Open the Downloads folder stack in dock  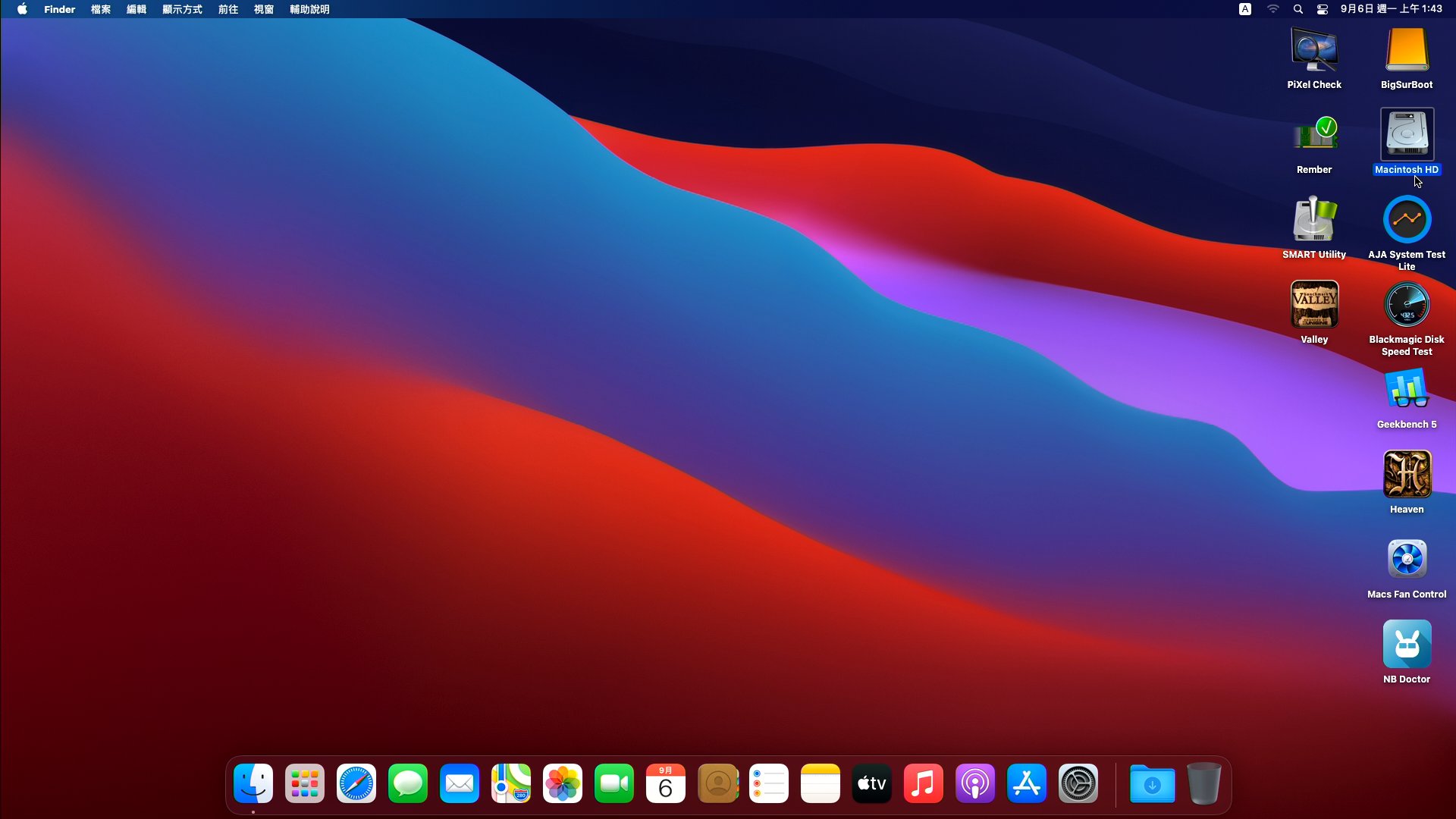[x=1152, y=783]
